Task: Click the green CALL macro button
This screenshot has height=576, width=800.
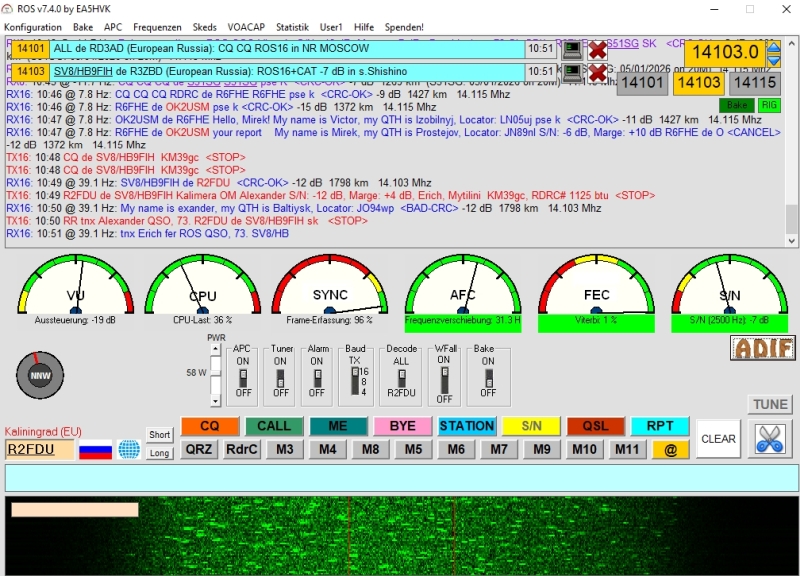Action: pos(274,426)
